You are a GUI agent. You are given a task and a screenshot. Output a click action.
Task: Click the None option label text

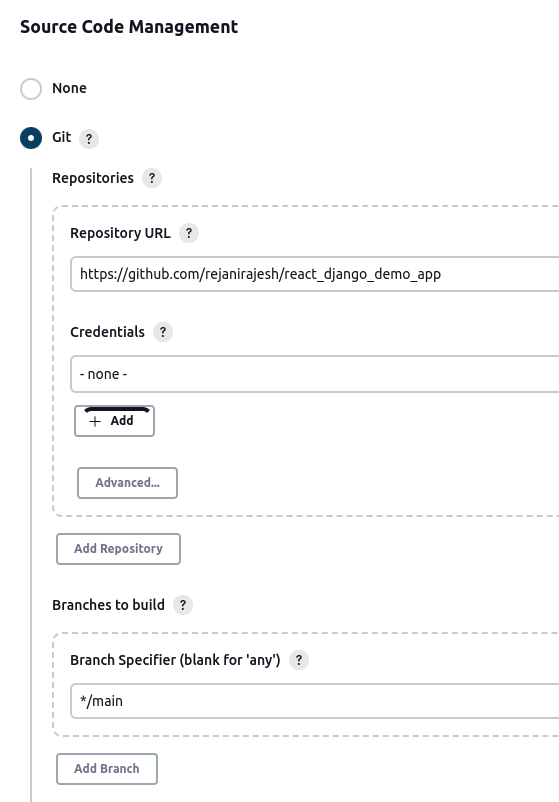pos(69,88)
